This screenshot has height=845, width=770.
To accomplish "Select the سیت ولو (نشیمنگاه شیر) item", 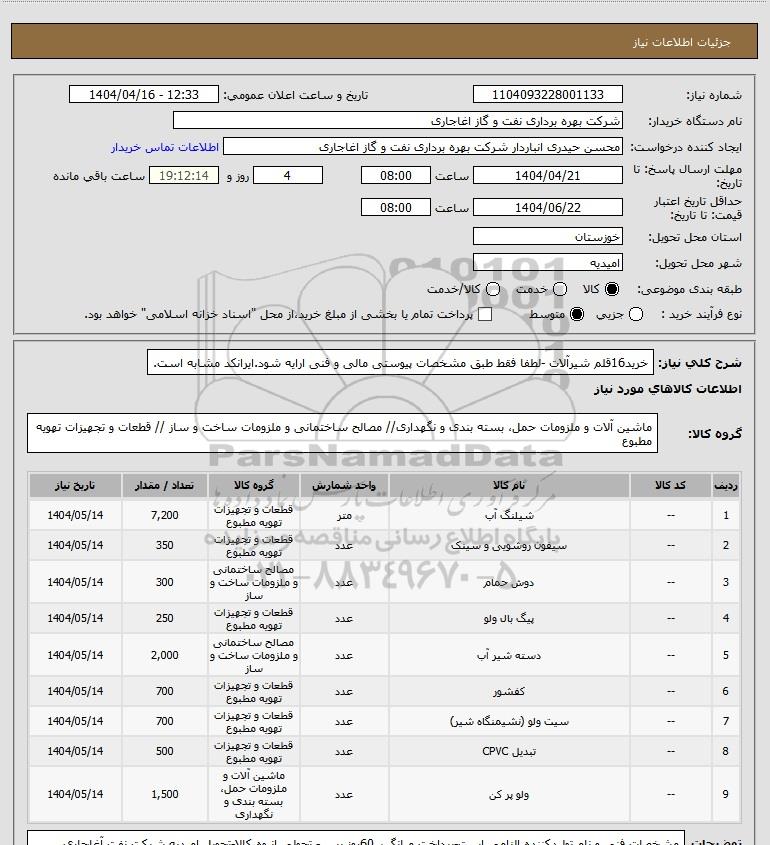I will coord(509,722).
